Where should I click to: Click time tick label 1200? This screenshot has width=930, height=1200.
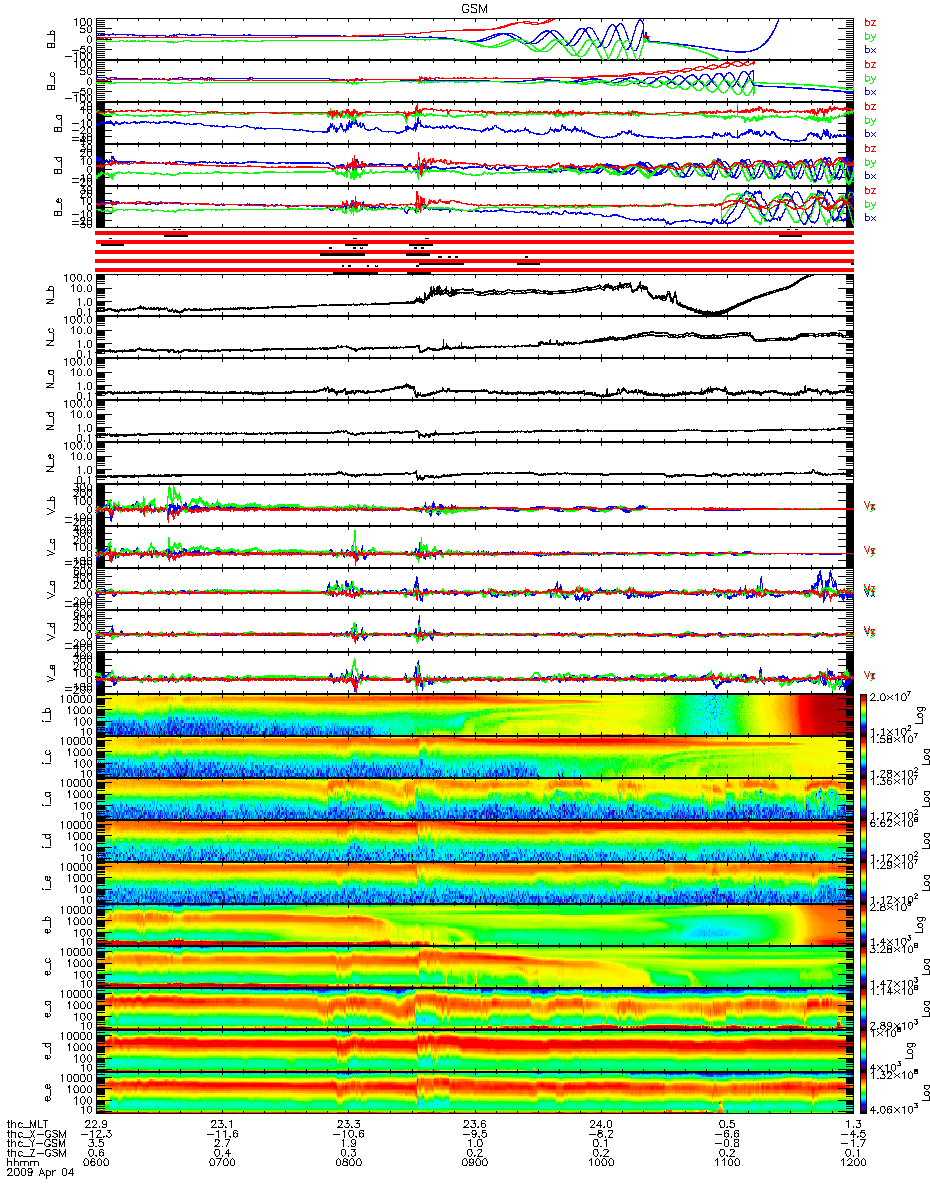(852, 1164)
